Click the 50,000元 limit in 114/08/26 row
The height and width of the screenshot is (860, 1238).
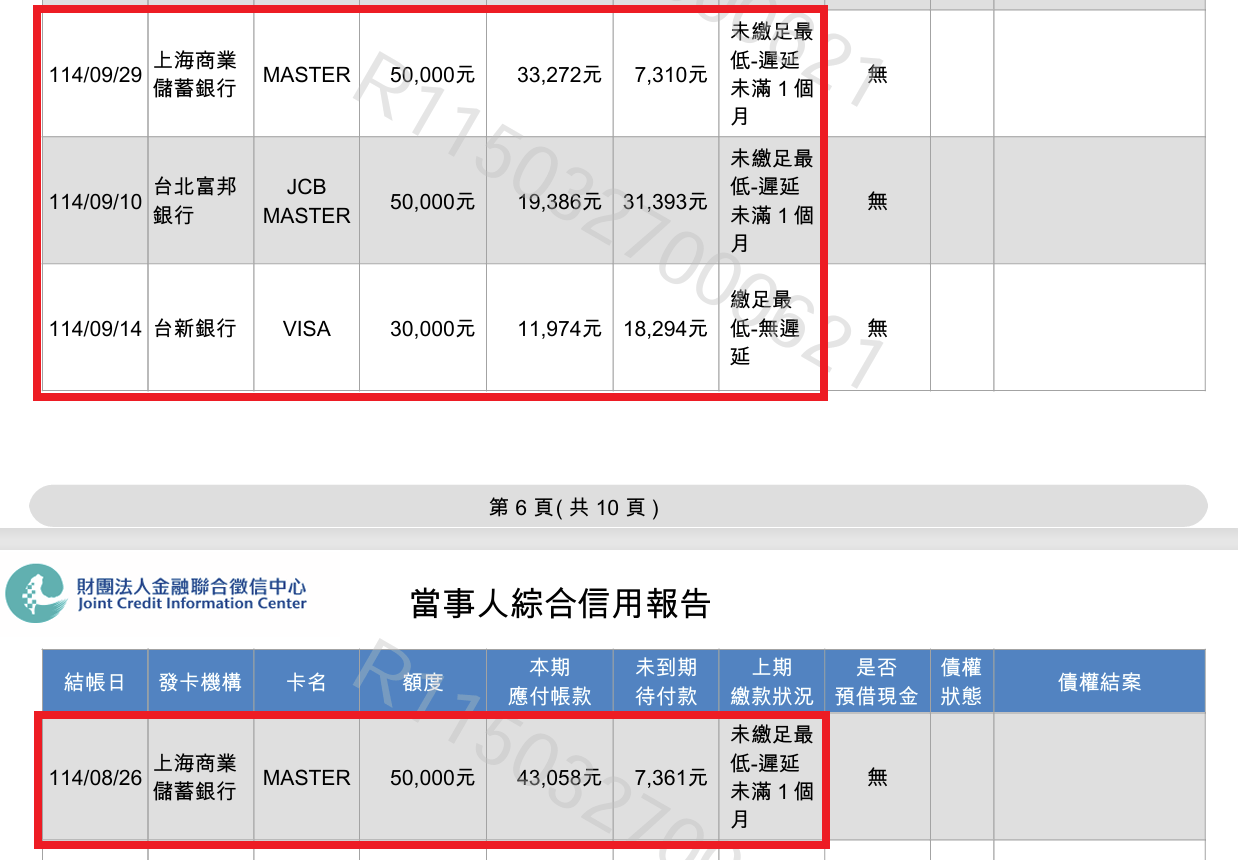(x=432, y=778)
